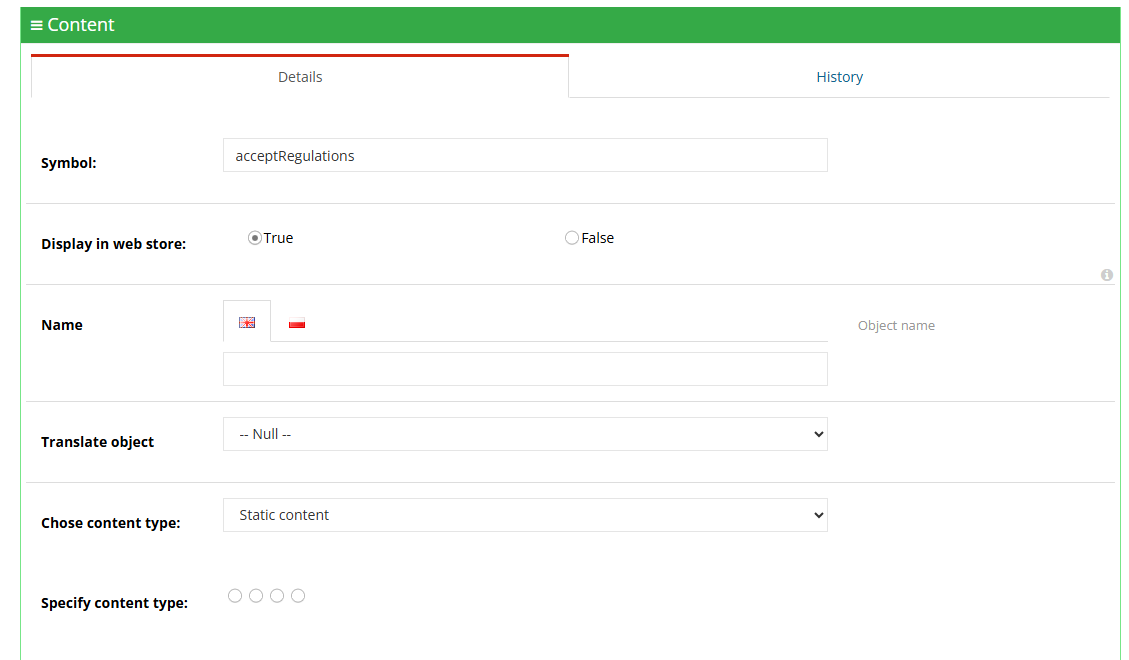This screenshot has width=1129, height=660.
Task: Click the 'Chose content type:' label
Action: click(110, 523)
